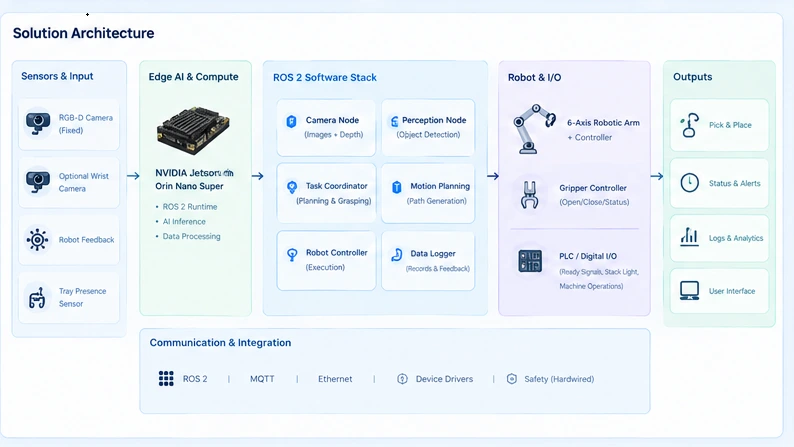The height and width of the screenshot is (447, 794).
Task: Click the Data Logger icon
Action: 396,255
